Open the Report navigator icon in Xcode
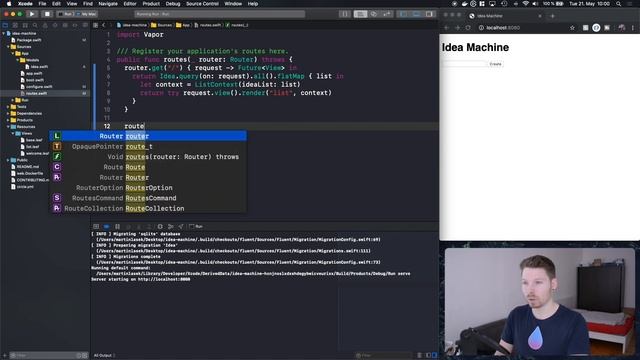Screen dimensions: 640x360 [x=85, y=25]
